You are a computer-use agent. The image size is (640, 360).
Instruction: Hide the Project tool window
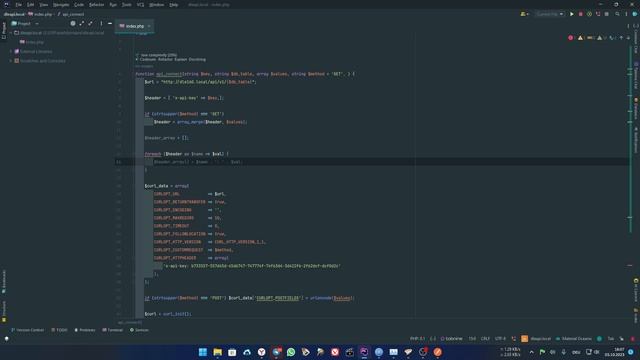pos(110,24)
